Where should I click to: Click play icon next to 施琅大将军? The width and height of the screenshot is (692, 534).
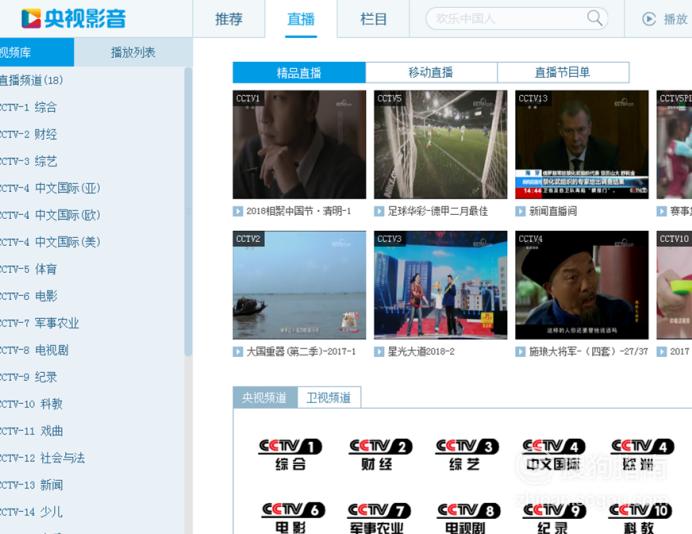520,352
